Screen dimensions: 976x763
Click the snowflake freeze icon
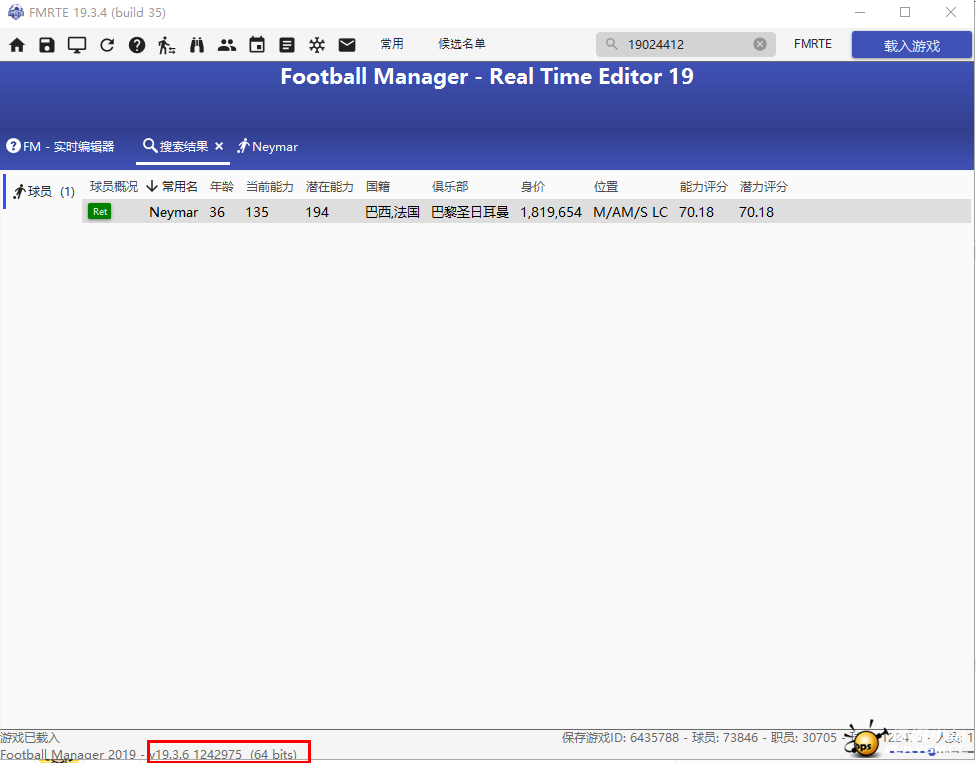[317, 45]
